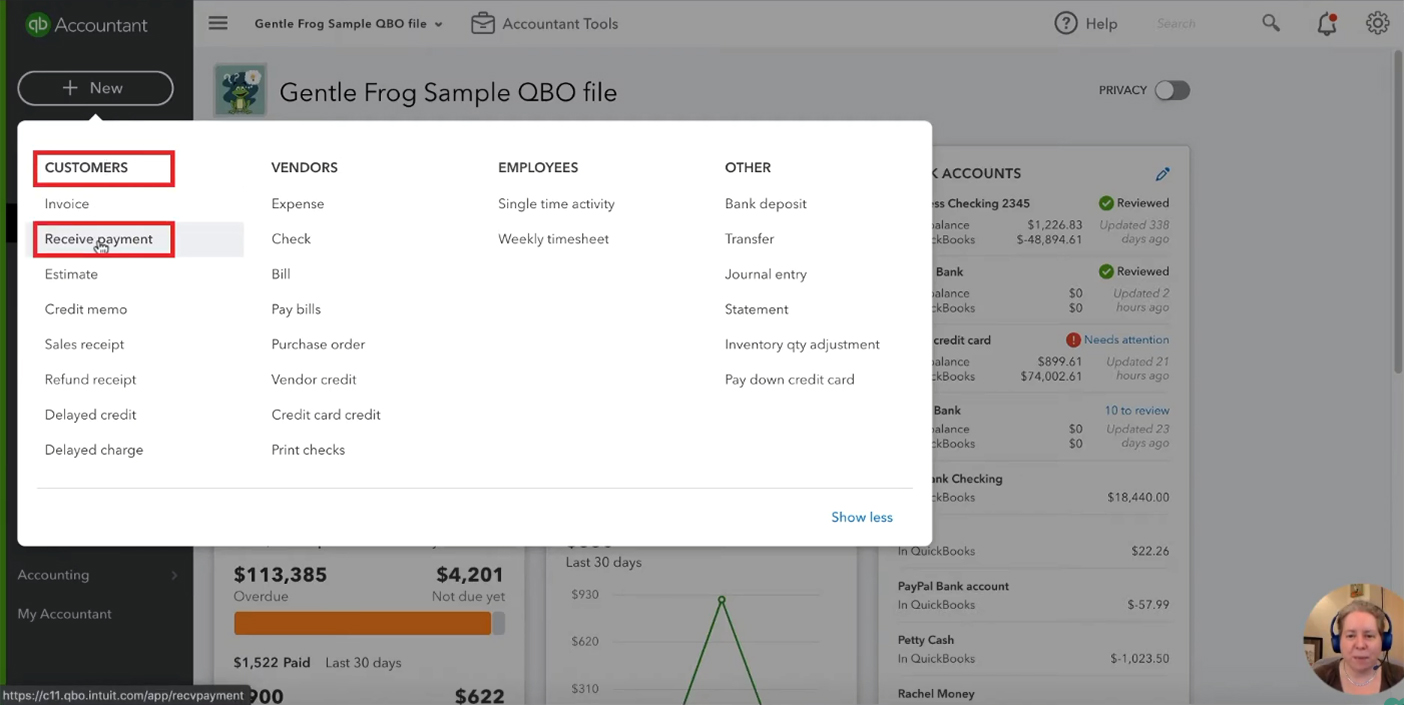Click the 10 to review link
The image size is (1404, 705).
pos(1136,411)
